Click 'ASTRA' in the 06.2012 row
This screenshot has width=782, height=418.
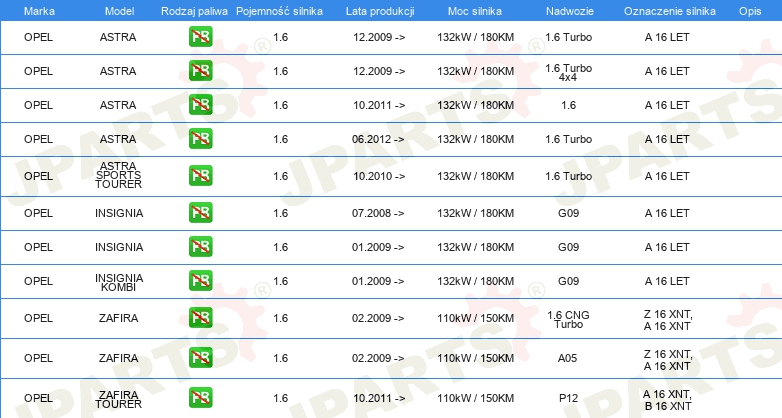coord(118,139)
